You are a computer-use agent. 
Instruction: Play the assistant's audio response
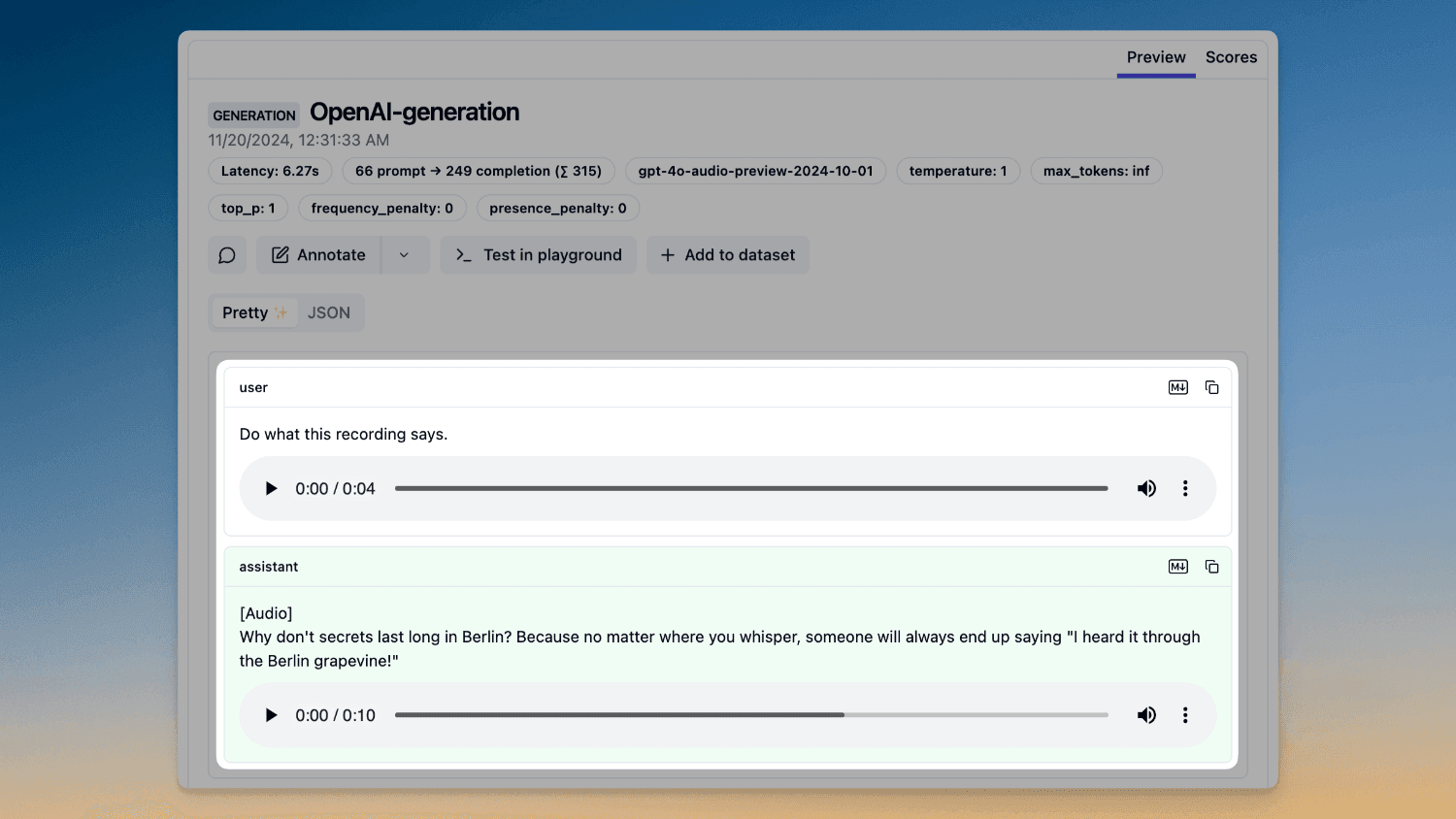click(270, 715)
